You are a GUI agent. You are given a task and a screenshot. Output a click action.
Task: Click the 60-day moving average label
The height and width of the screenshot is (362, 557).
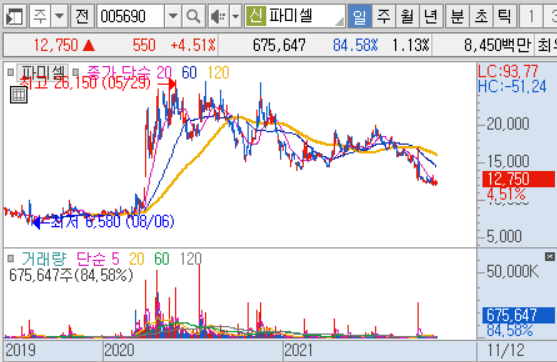pyautogui.click(x=189, y=72)
